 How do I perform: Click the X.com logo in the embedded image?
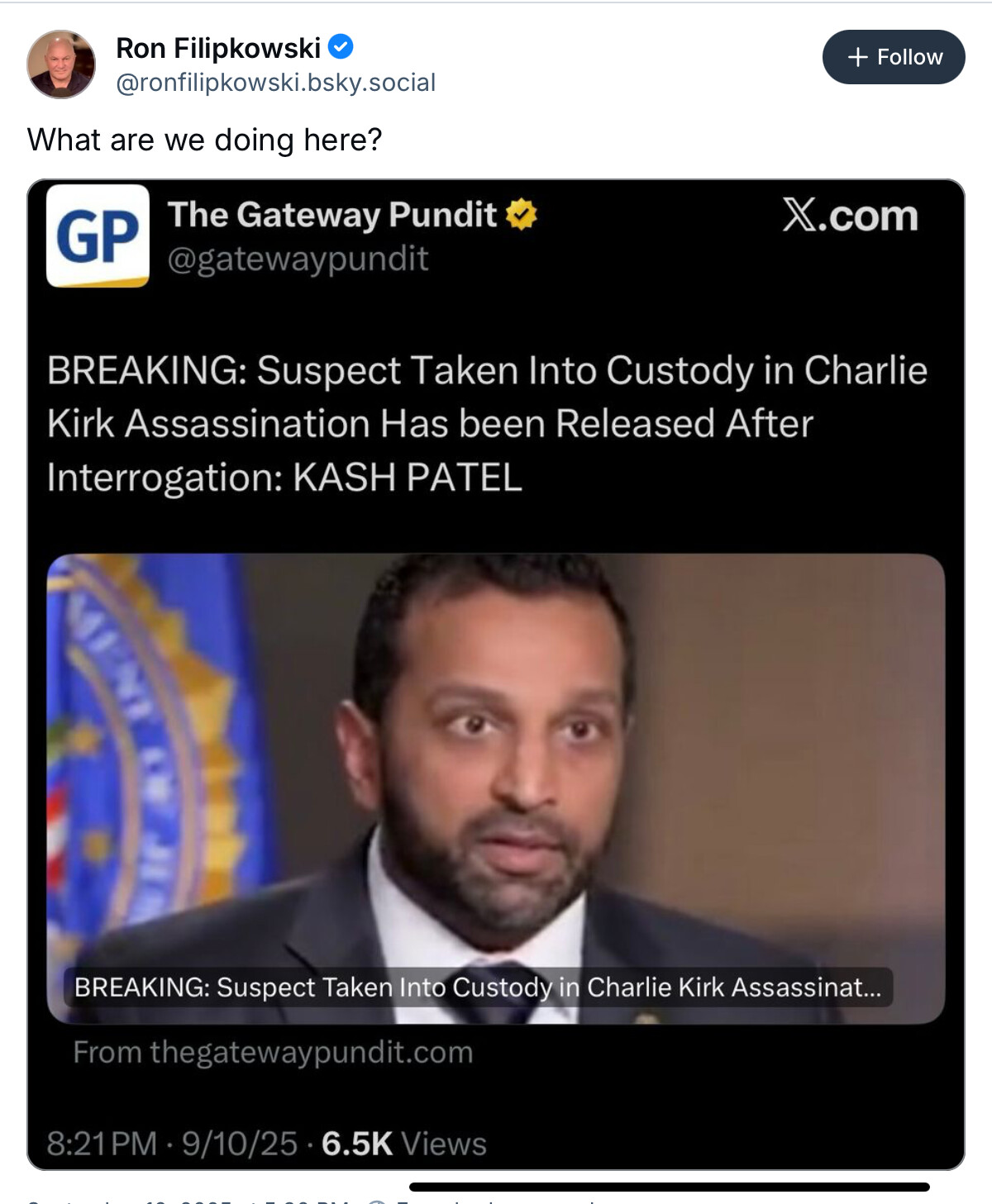[850, 216]
